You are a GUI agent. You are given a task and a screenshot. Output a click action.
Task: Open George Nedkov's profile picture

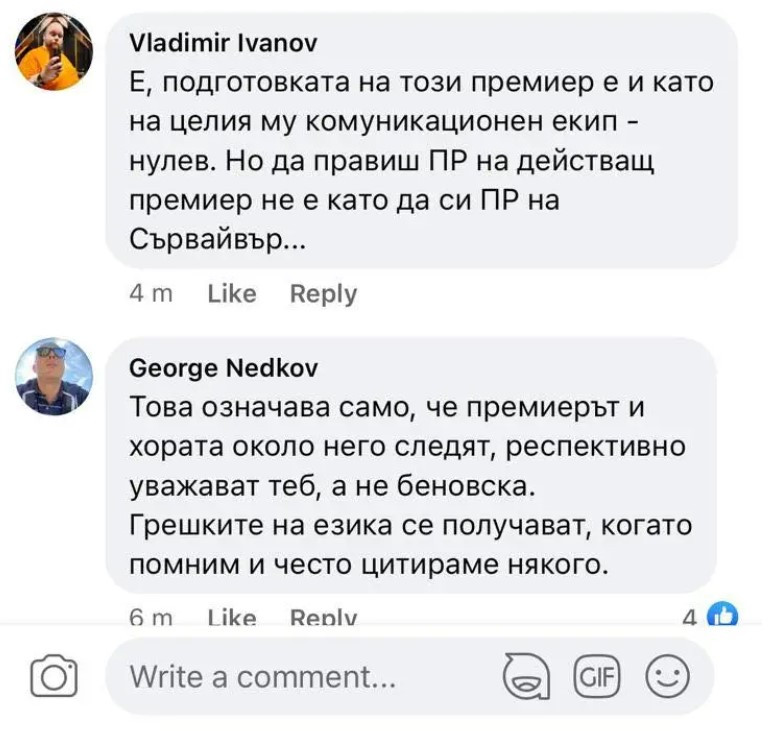pyautogui.click(x=55, y=376)
